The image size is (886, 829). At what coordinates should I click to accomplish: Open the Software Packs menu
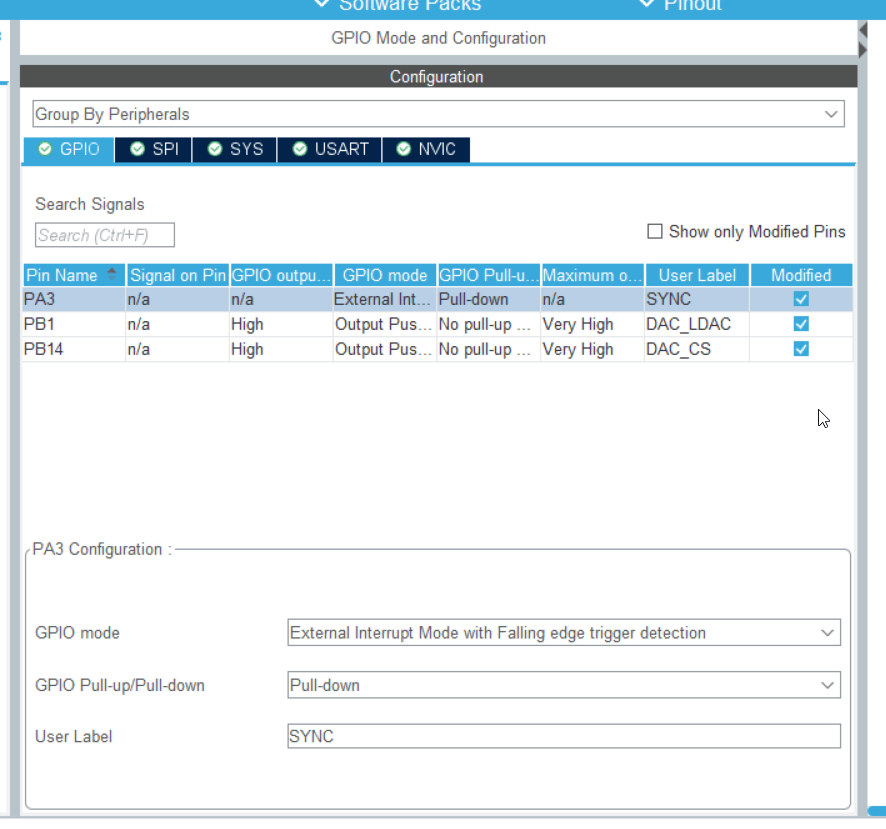tap(398, 5)
